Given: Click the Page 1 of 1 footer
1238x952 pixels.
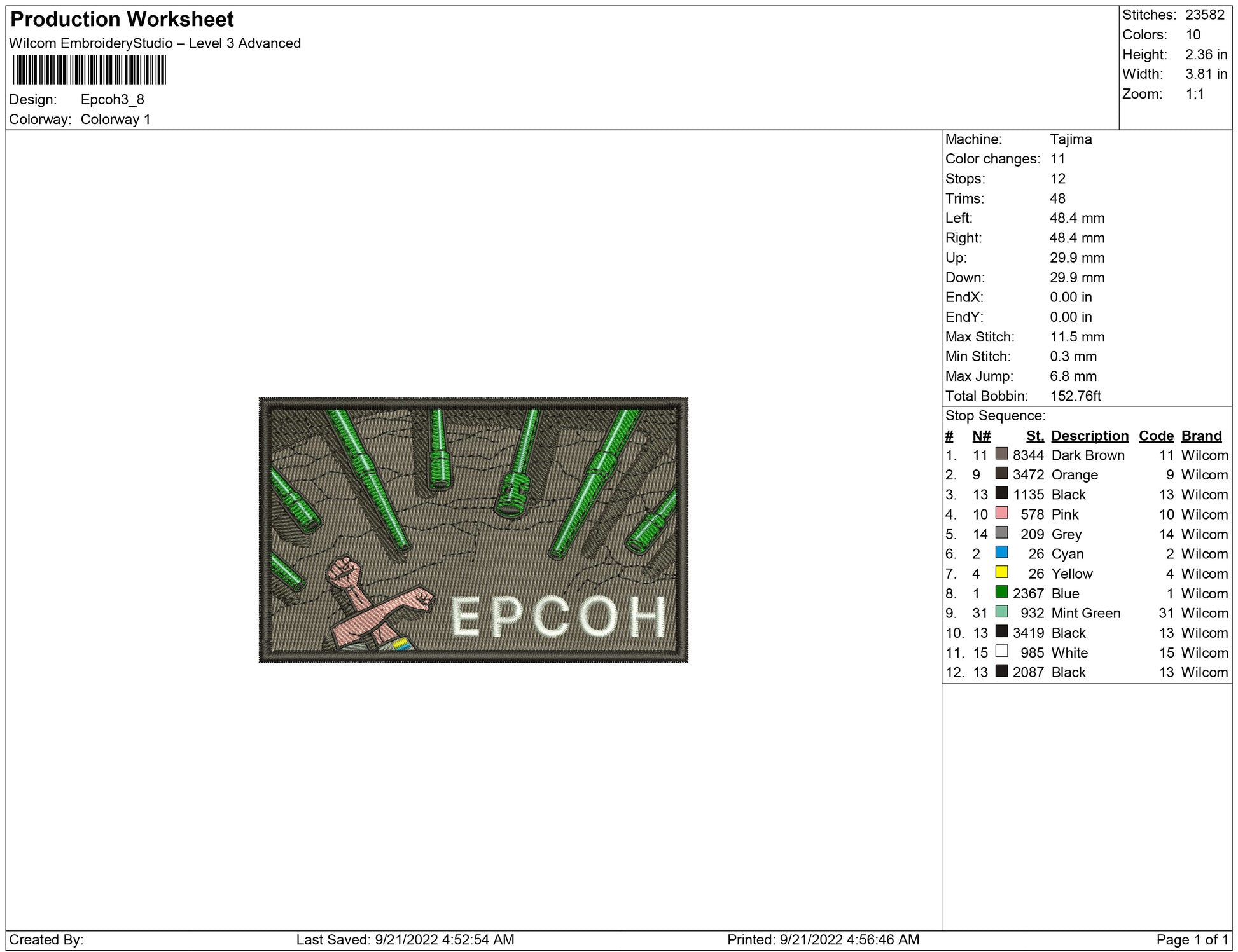Looking at the screenshot, I should pyautogui.click(x=1192, y=939).
